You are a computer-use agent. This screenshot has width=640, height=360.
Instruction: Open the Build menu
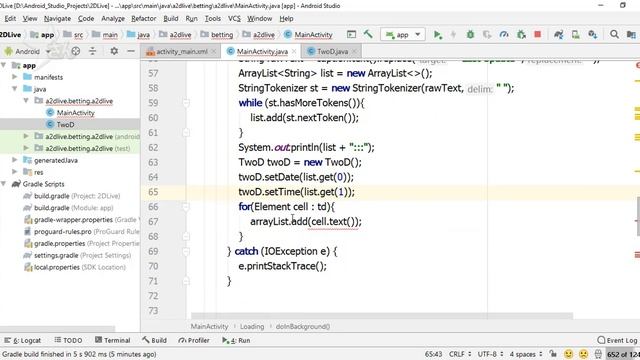tap(171, 19)
